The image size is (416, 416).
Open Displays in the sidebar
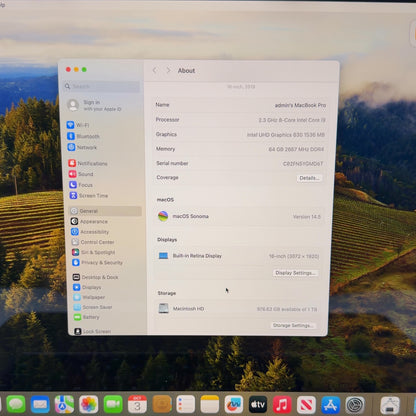click(x=87, y=287)
